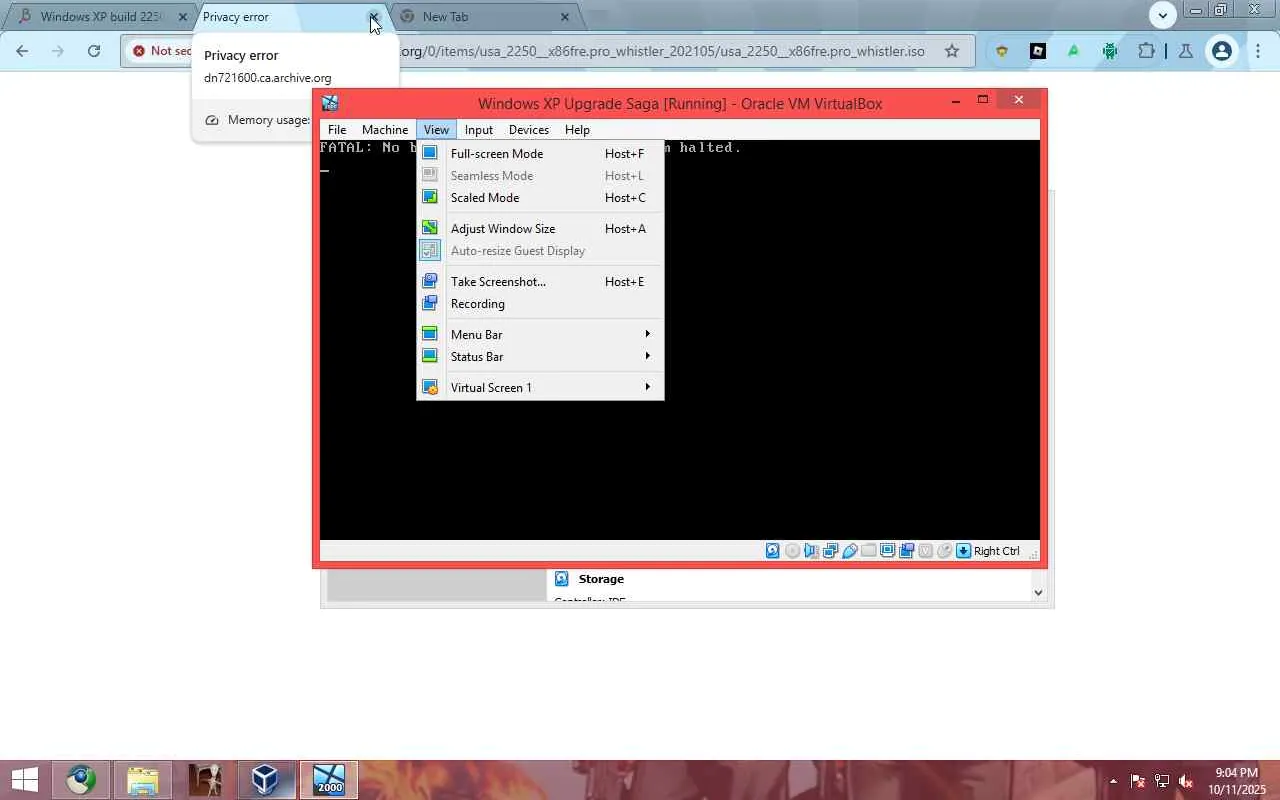Open the Windows Start button
The image size is (1280, 800).
(25, 780)
